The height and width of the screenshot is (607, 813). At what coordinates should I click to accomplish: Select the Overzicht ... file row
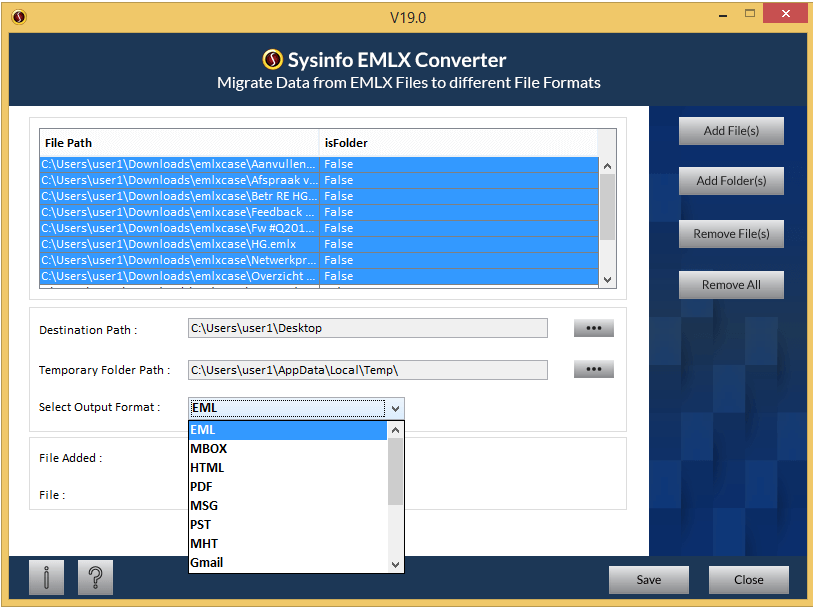pos(319,277)
